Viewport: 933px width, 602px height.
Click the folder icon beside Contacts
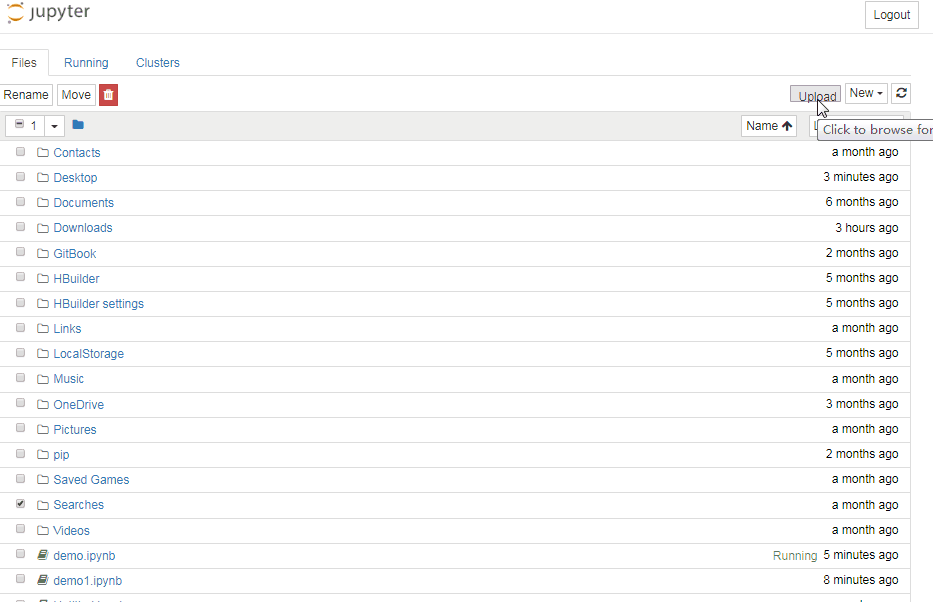click(42, 152)
